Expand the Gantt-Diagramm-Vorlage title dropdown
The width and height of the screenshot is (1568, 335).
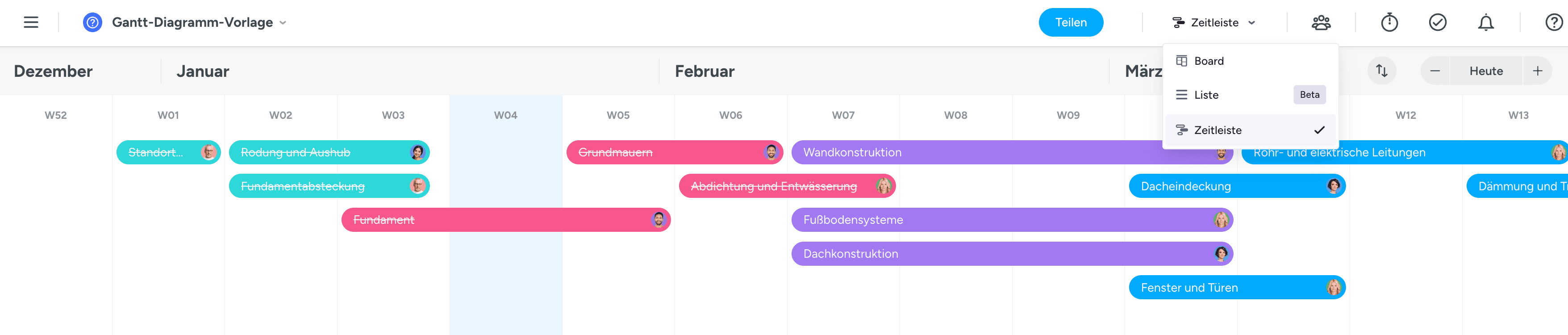(283, 22)
